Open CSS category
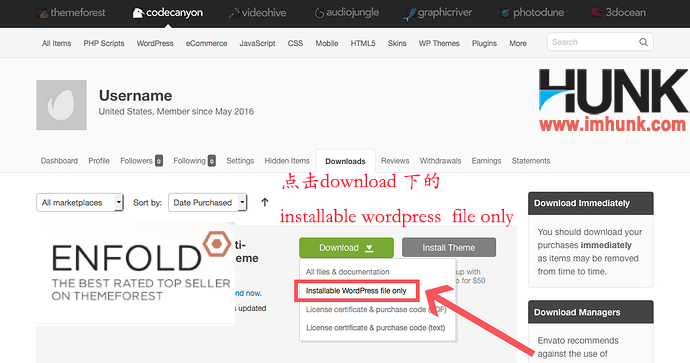The image size is (690, 363). (295, 43)
